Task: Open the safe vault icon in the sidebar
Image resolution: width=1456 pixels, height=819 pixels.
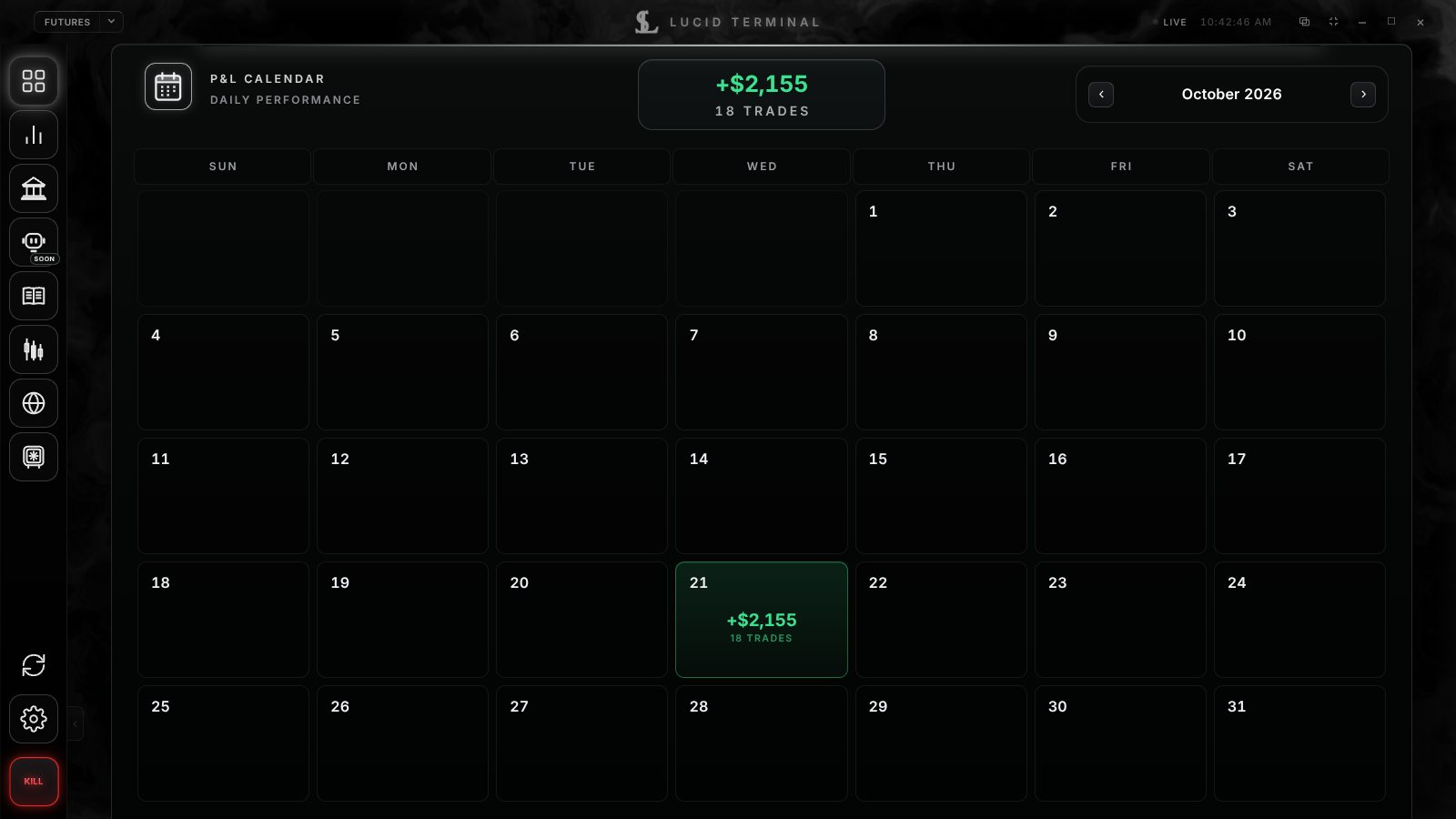Action: pos(34,457)
